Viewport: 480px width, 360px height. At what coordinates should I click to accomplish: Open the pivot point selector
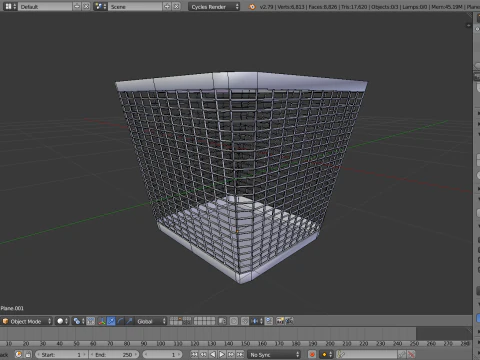[x=79, y=321]
